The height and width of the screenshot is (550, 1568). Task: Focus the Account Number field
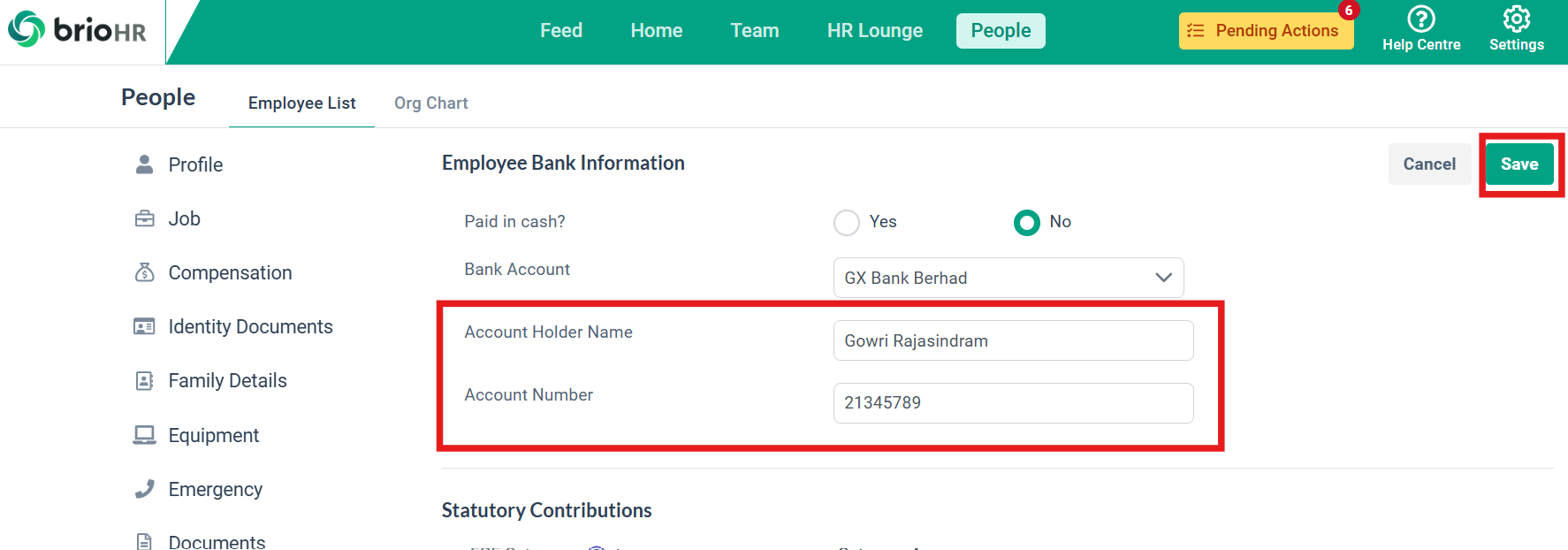pyautogui.click(x=1014, y=403)
